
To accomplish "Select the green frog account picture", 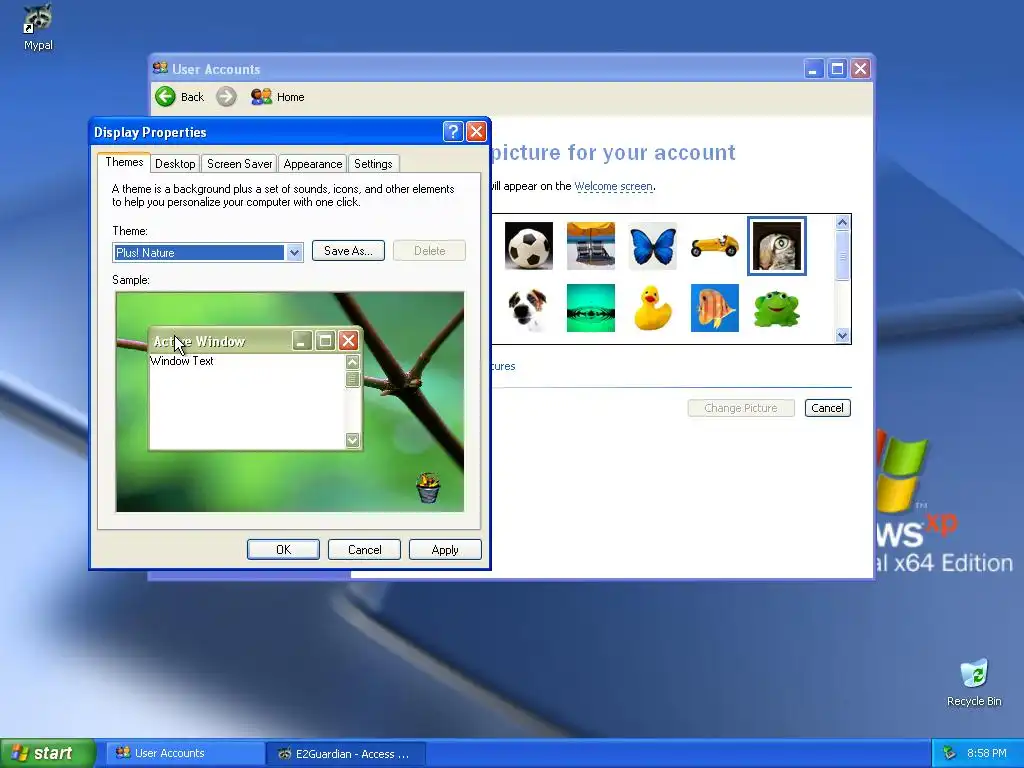I will pos(776,308).
